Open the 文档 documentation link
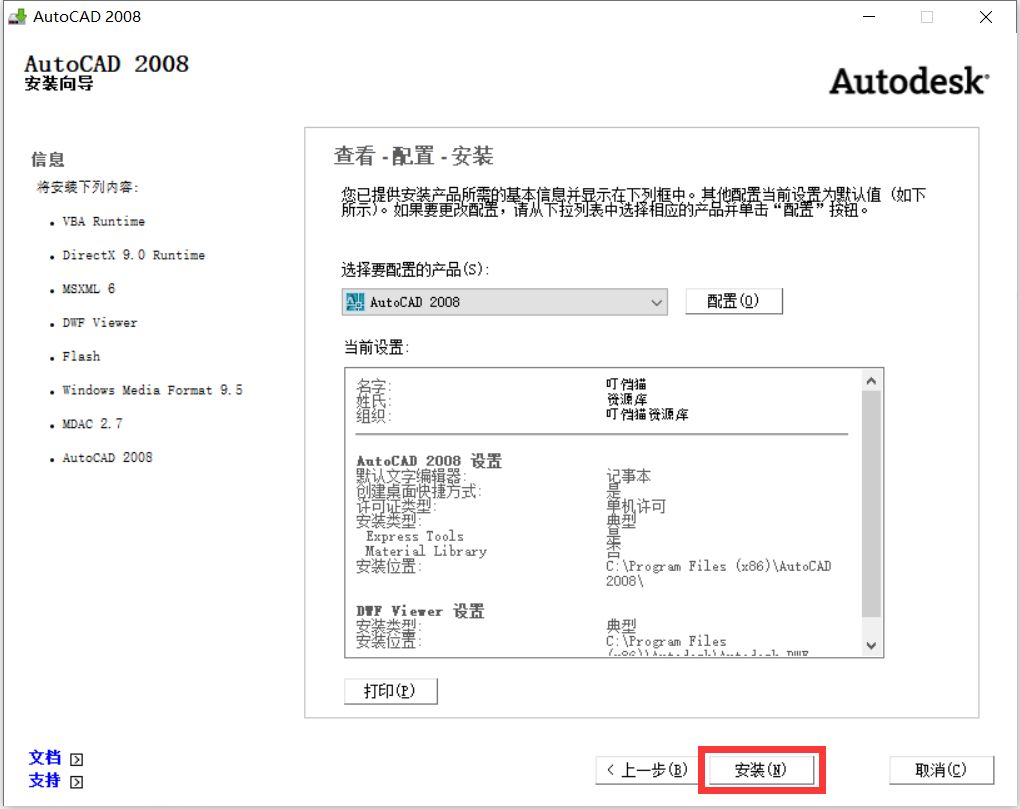 (x=45, y=758)
